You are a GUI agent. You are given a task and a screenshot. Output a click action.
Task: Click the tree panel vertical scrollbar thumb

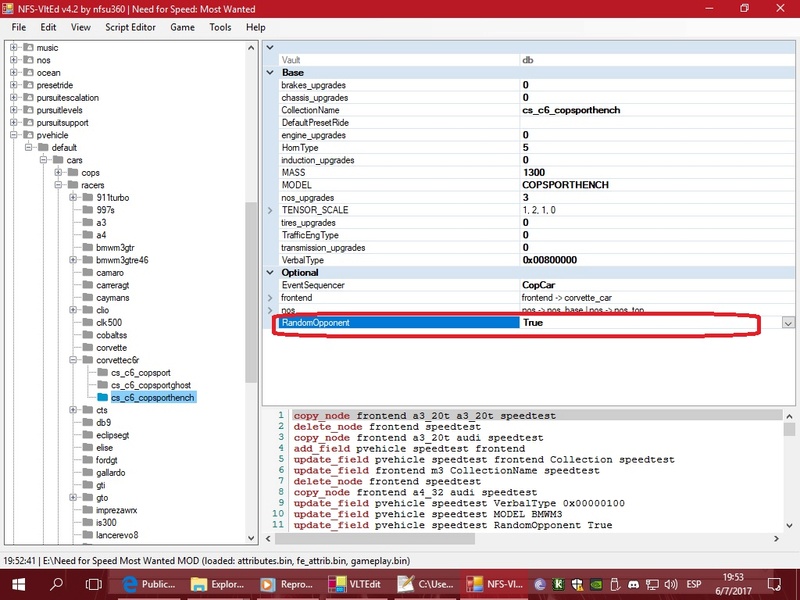[x=251, y=292]
